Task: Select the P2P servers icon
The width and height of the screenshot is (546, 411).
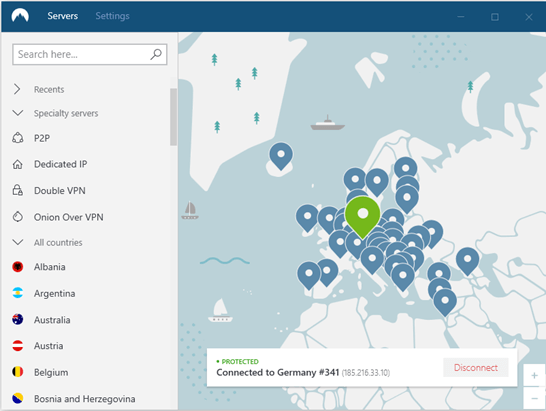Action: click(18, 138)
